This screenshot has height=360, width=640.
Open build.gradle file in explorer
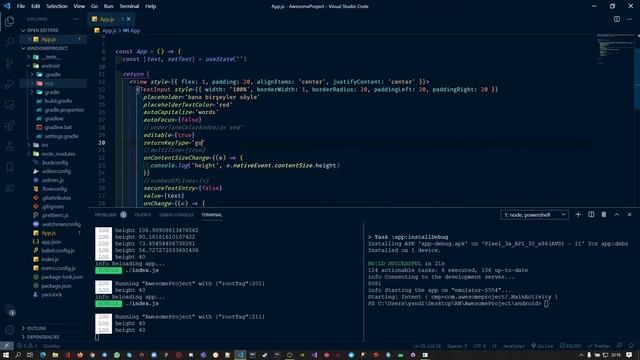(58, 101)
